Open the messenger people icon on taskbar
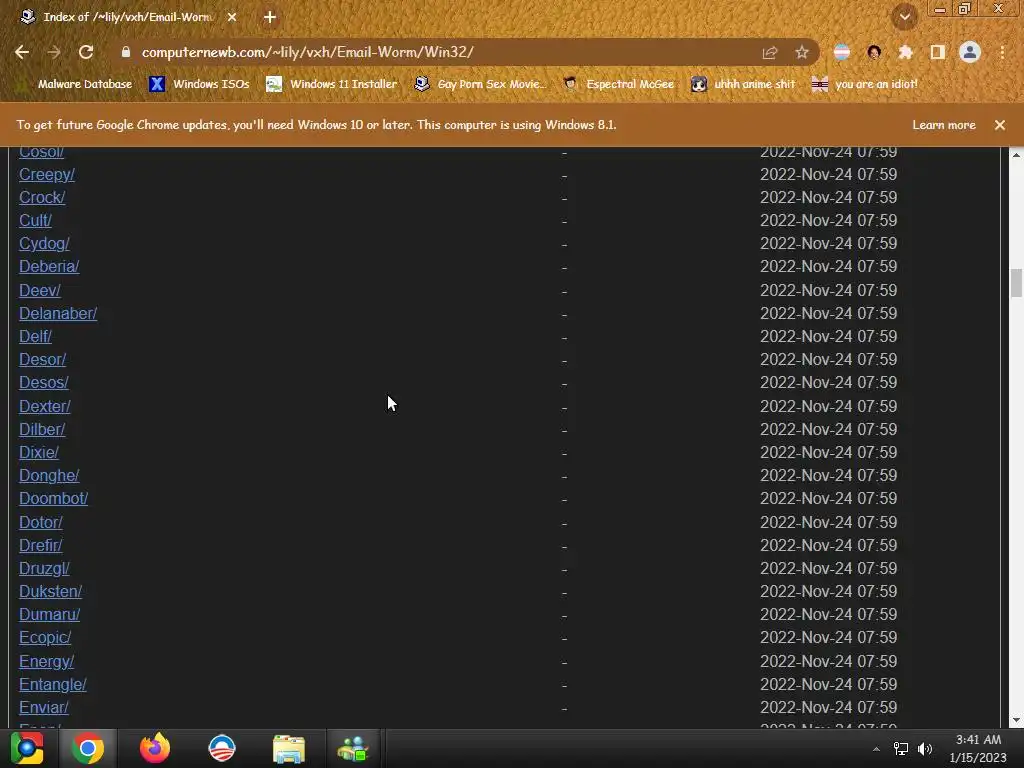Screen dimensions: 1024x768 coord(353,748)
